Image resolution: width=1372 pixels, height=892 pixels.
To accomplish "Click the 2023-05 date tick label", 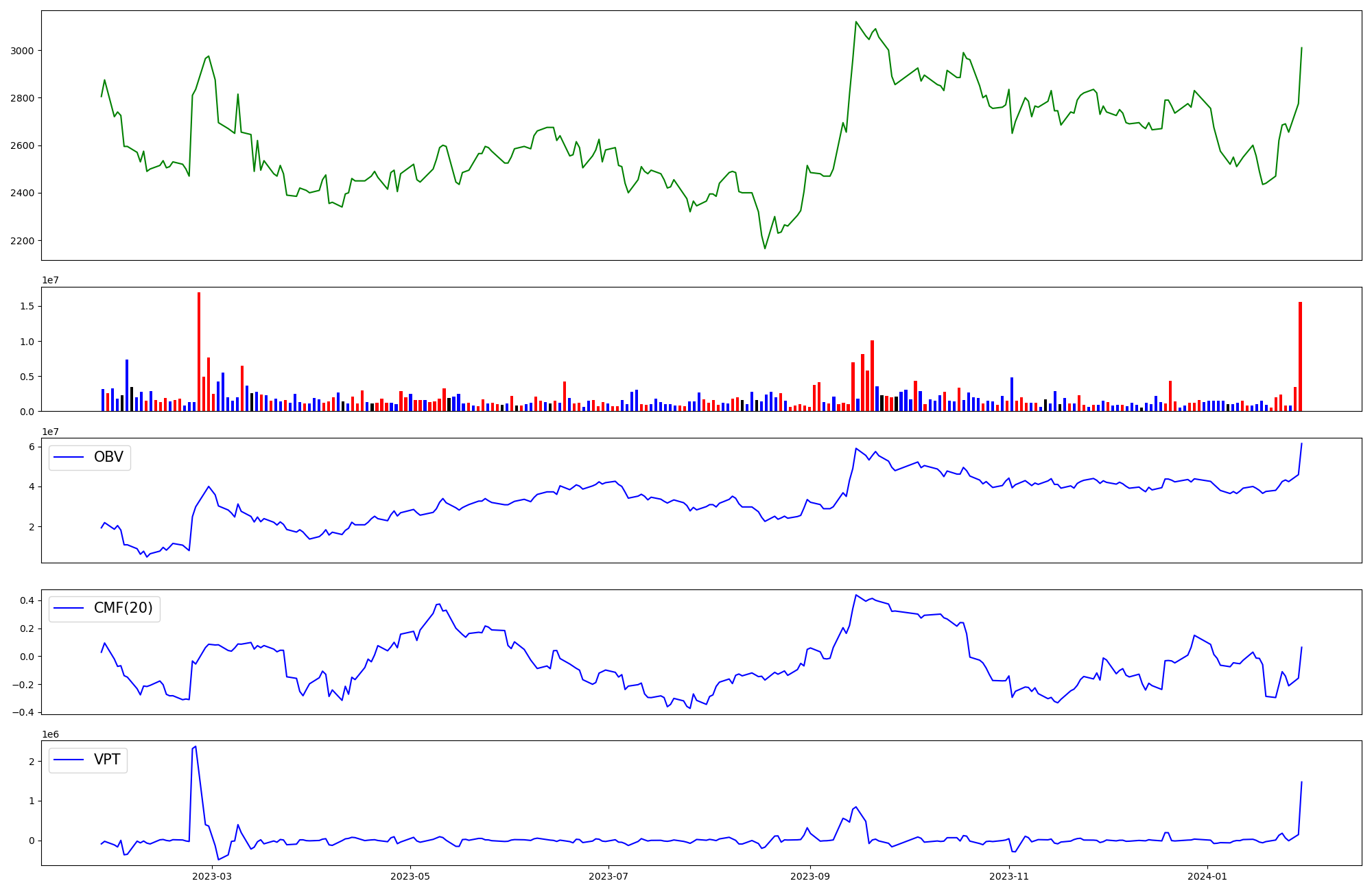I will pyautogui.click(x=410, y=876).
